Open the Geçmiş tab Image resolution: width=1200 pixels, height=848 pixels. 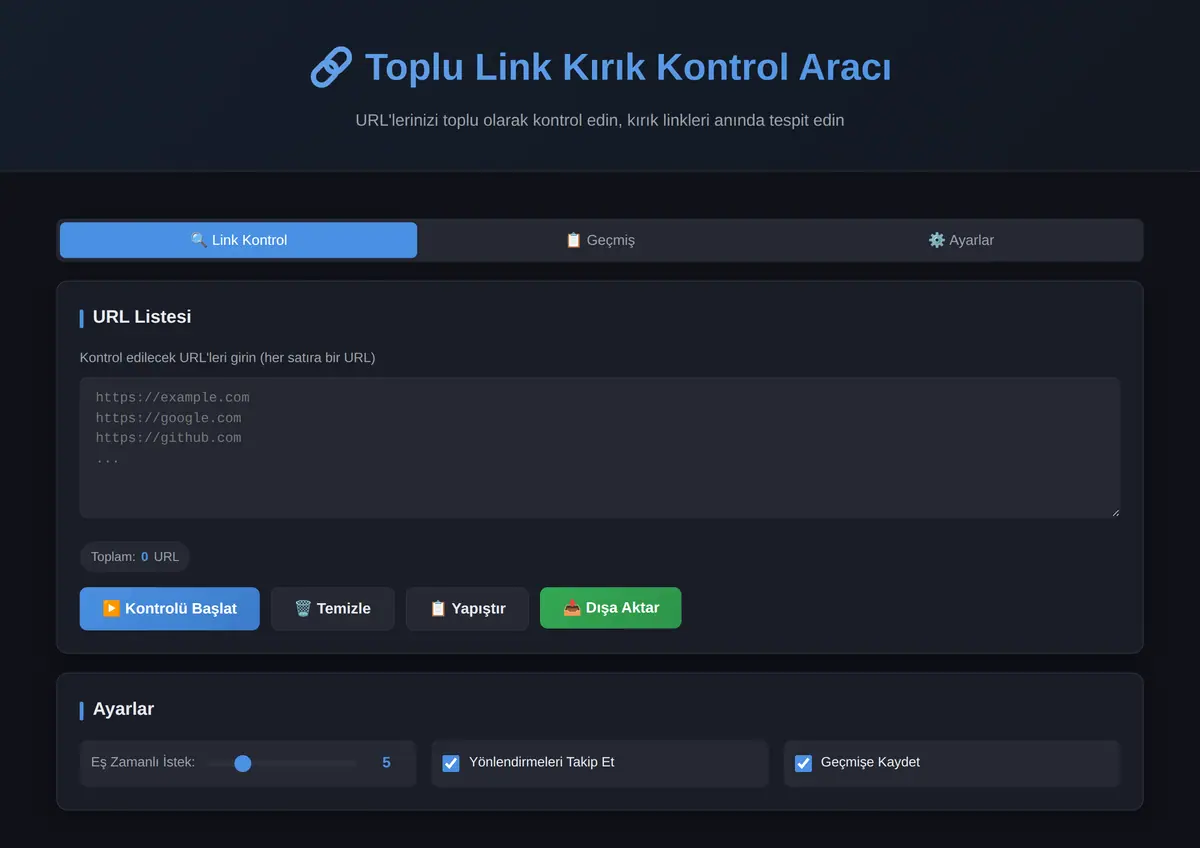click(600, 240)
